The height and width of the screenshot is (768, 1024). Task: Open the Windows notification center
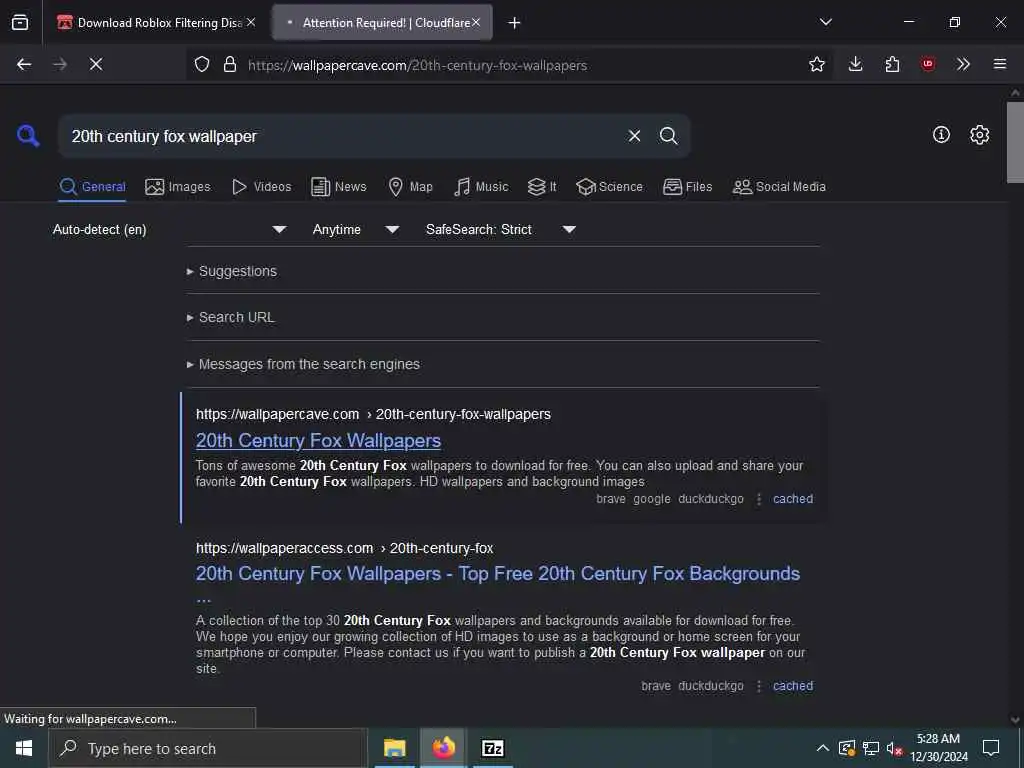tap(991, 748)
